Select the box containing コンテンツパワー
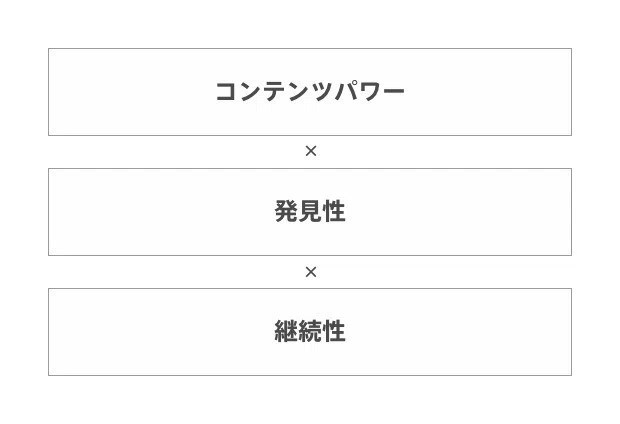Screen dimensions: 620x424 pyautogui.click(x=310, y=92)
